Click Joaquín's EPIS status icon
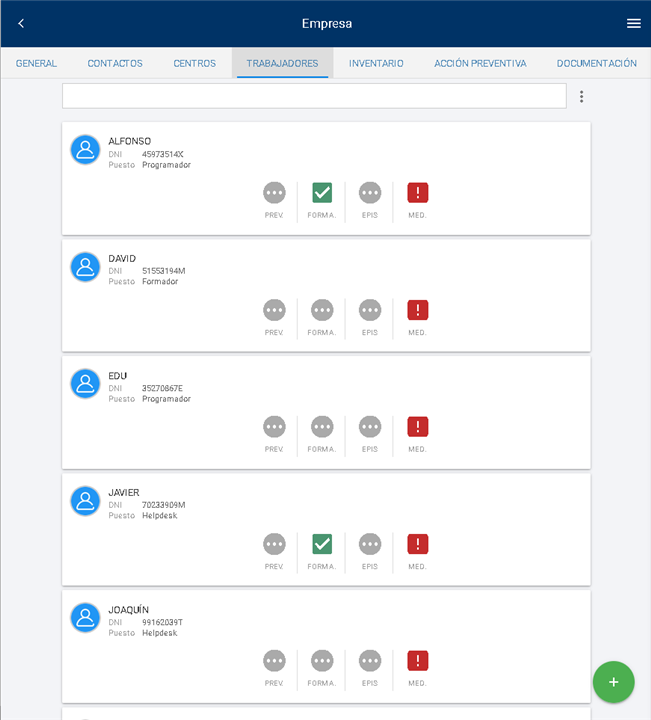Image resolution: width=651 pixels, height=720 pixels. (x=370, y=661)
